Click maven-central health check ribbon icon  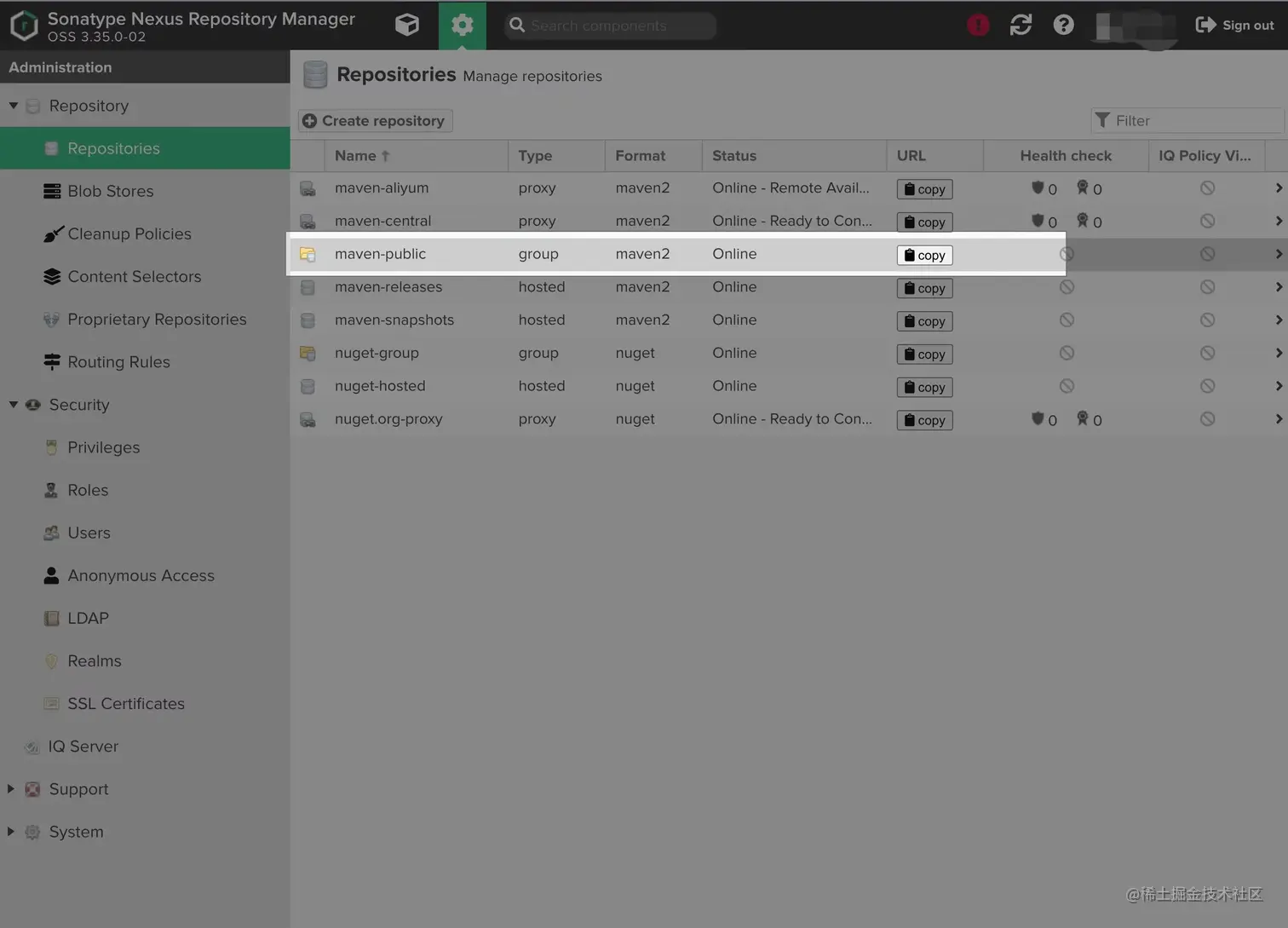[1082, 221]
